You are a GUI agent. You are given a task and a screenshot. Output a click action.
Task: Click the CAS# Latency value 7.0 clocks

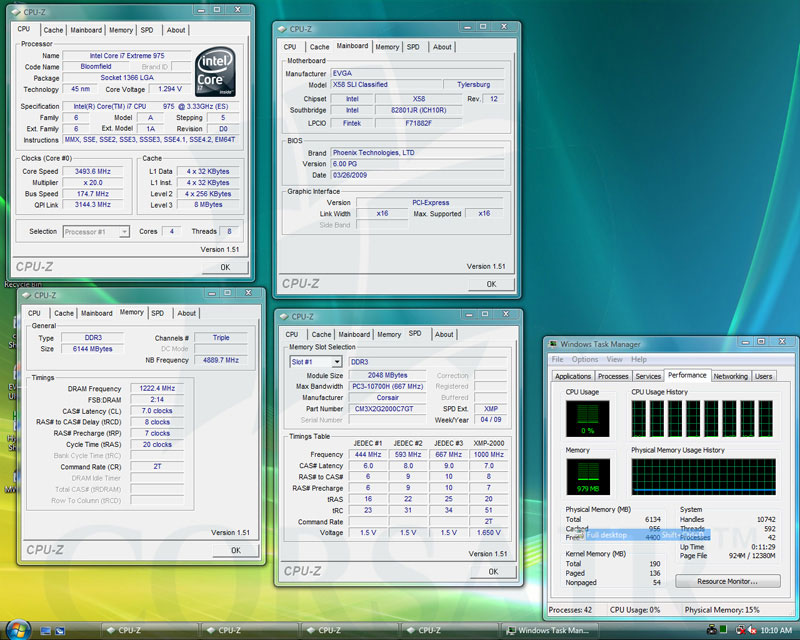click(x=157, y=411)
